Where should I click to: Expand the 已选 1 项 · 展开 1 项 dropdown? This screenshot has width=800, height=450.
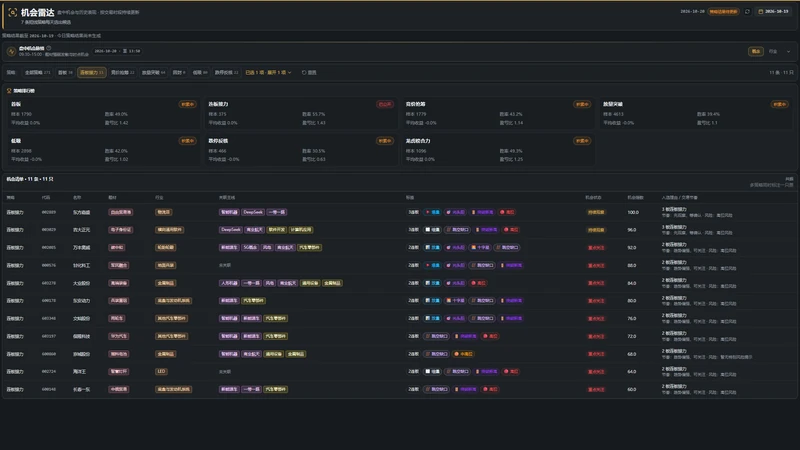point(268,72)
